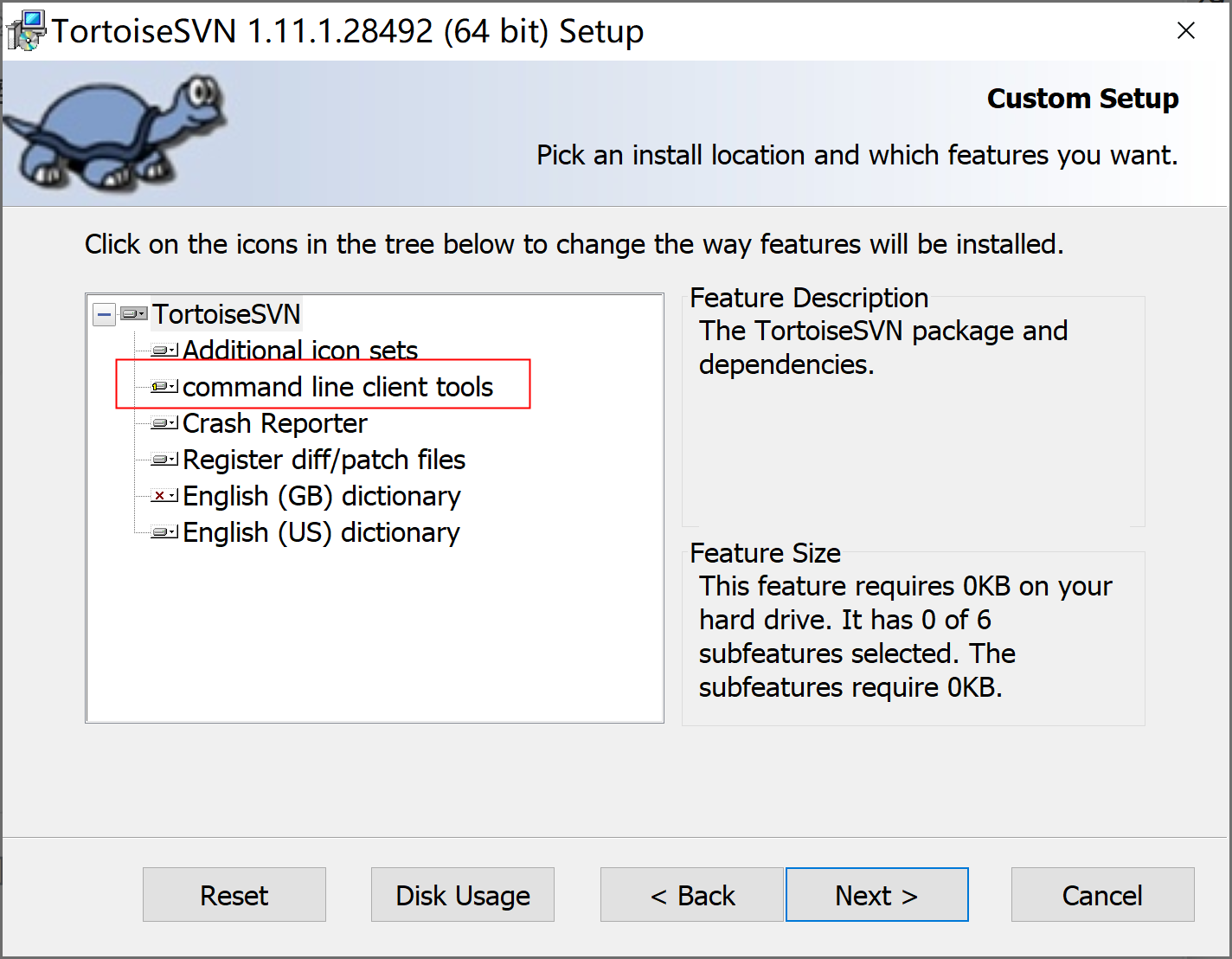Click the Reset button

(x=234, y=895)
